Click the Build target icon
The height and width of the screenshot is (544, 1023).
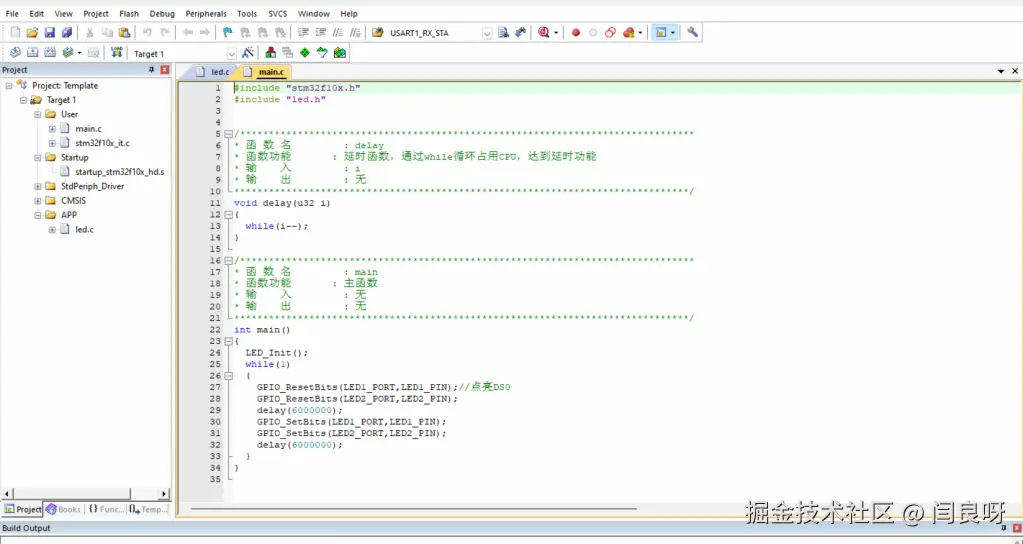pyautogui.click(x=32, y=53)
